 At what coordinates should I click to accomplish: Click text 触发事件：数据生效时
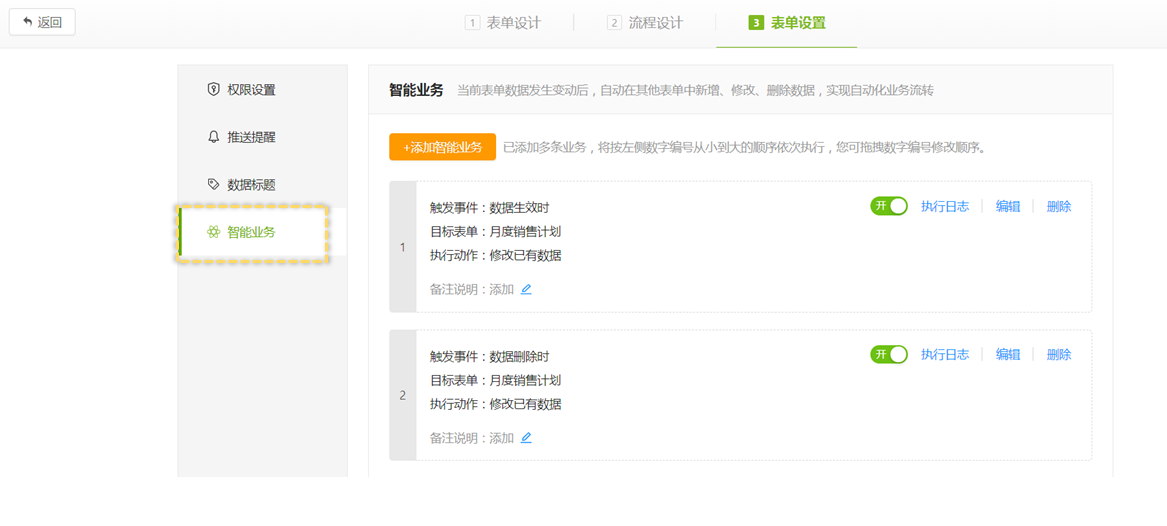coord(490,208)
